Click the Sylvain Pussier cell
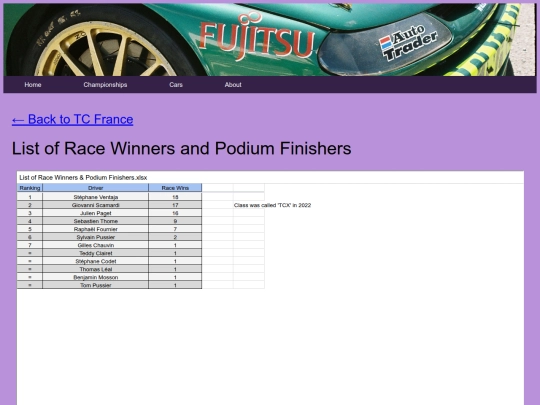Image resolution: width=540 pixels, height=405 pixels. tap(96, 237)
